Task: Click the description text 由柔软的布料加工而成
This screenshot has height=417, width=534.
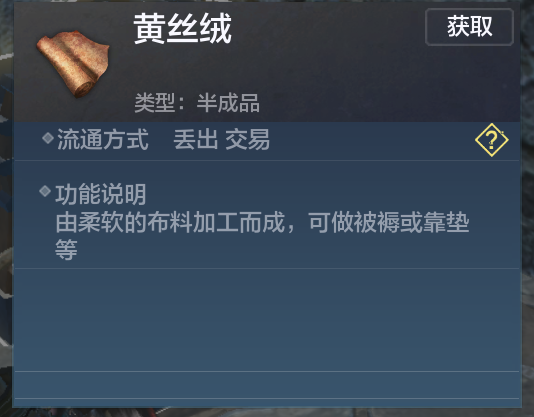Action: coord(170,222)
